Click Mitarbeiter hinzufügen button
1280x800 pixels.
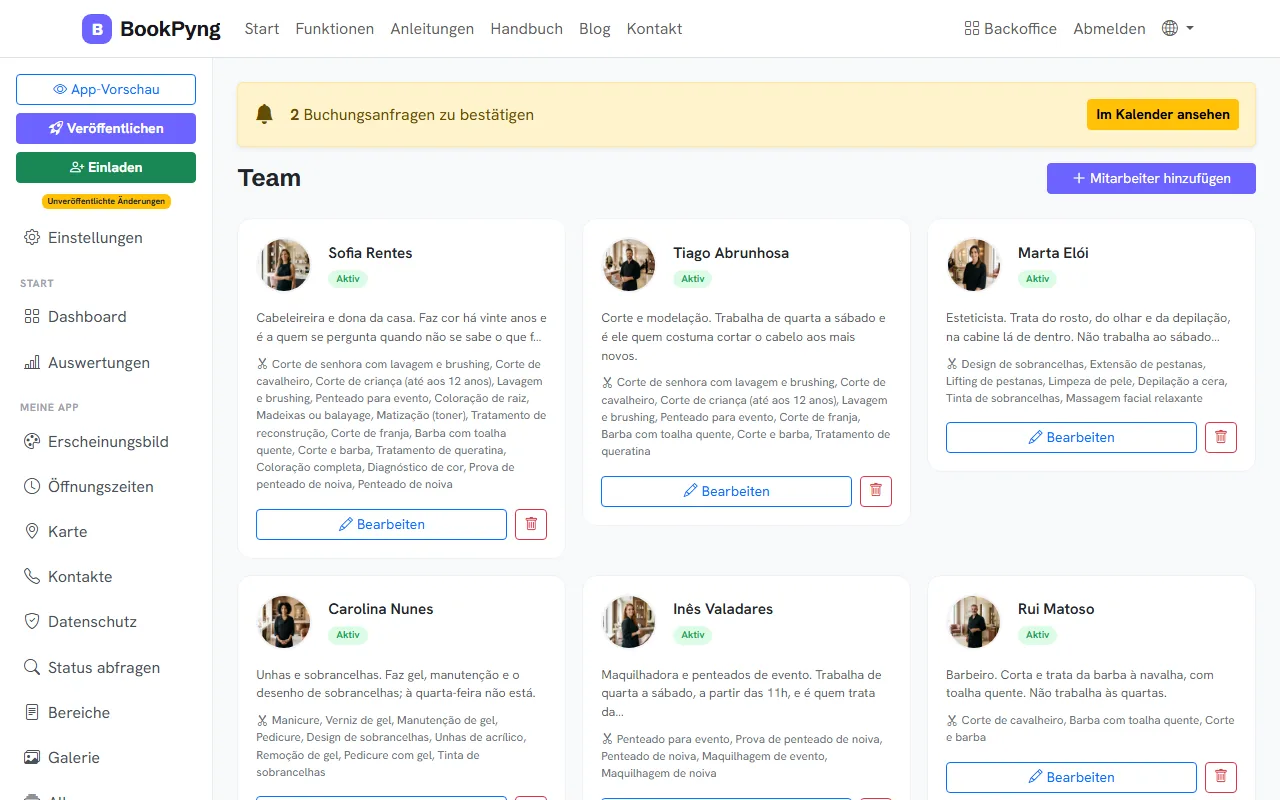tap(1151, 178)
